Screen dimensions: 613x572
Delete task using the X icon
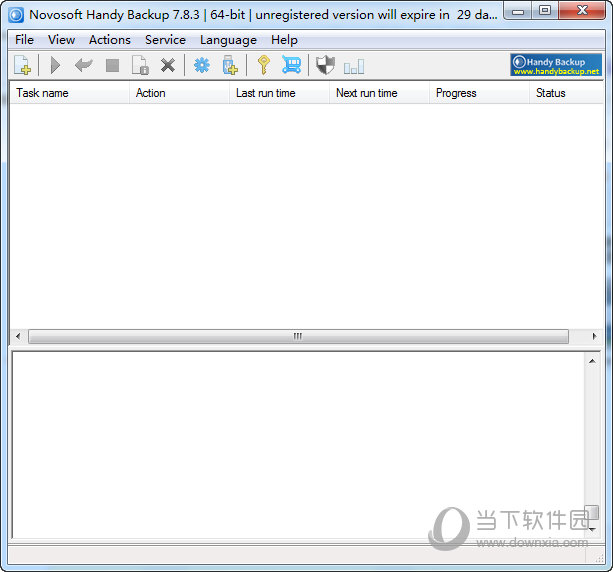point(168,65)
